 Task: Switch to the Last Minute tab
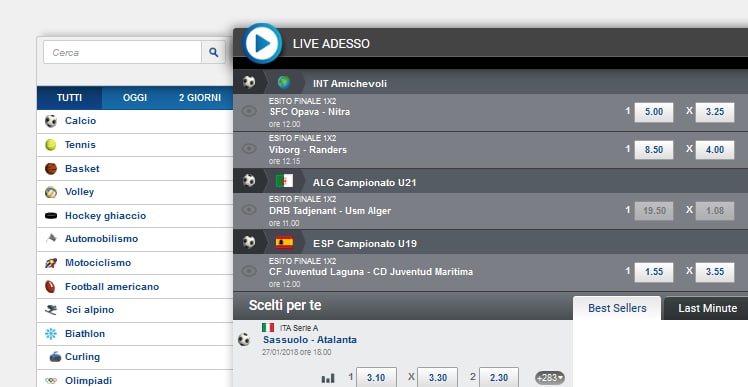click(x=707, y=308)
